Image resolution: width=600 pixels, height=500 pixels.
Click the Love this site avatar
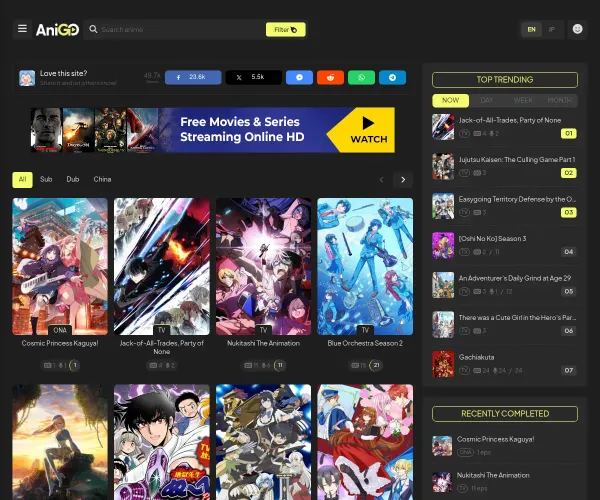coord(27,78)
